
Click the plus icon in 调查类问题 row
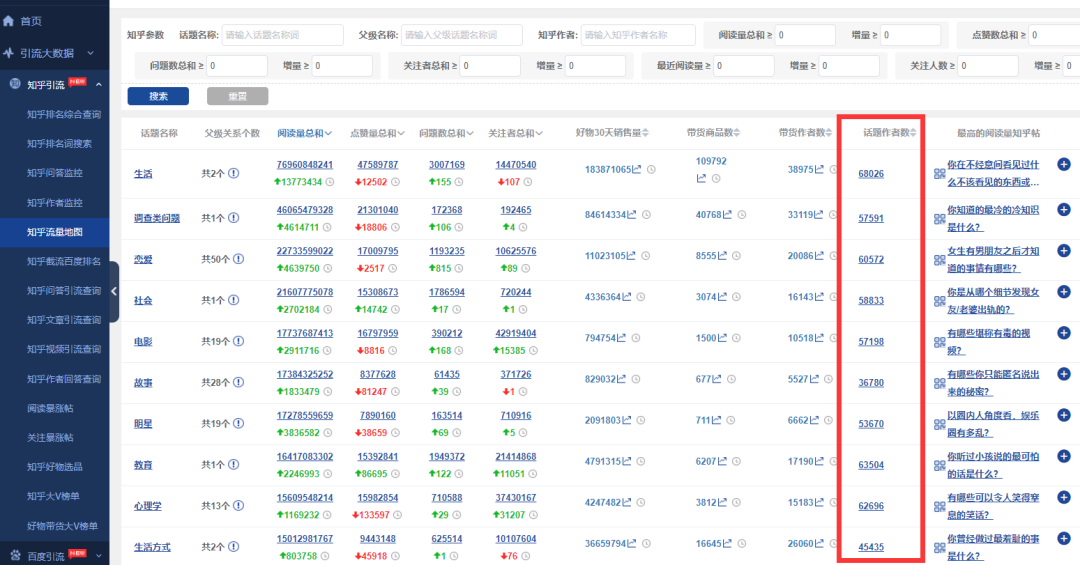[x=1064, y=209]
